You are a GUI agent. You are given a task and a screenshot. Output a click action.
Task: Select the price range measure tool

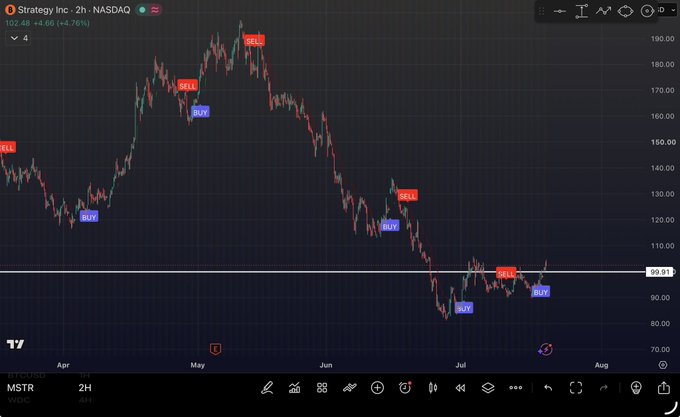[x=582, y=11]
